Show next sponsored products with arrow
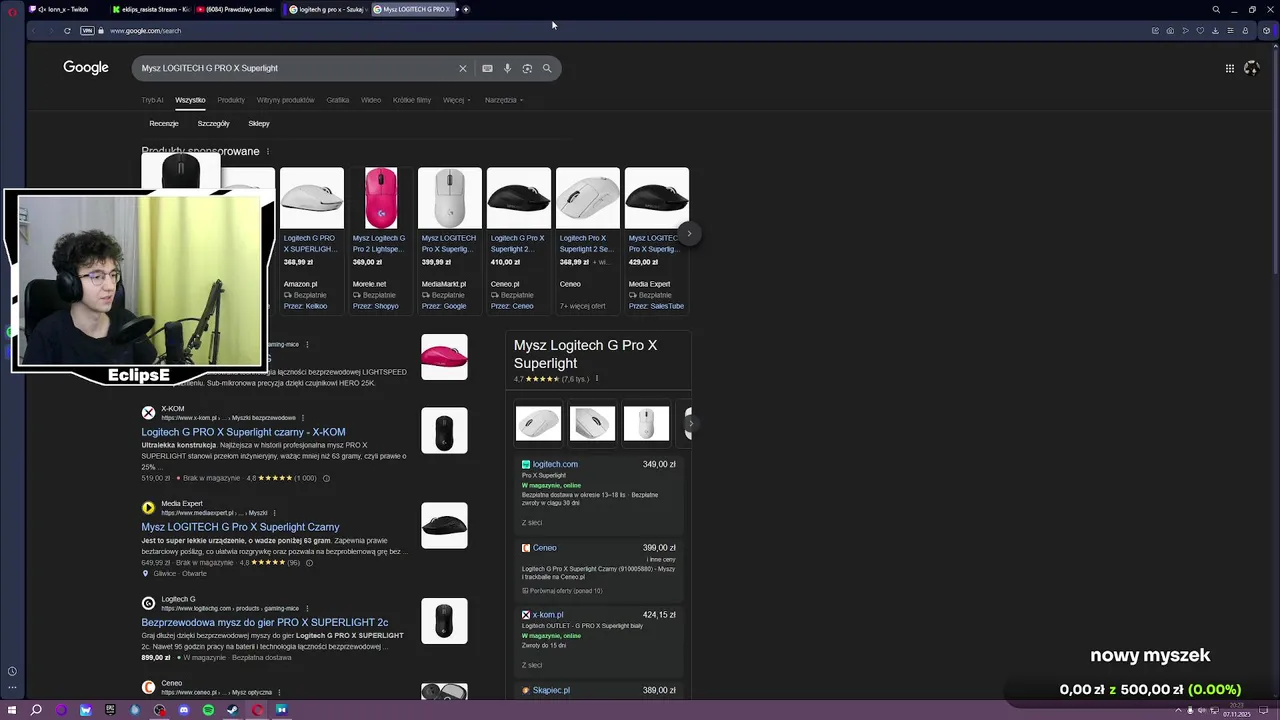This screenshot has width=1280, height=720. pos(689,233)
